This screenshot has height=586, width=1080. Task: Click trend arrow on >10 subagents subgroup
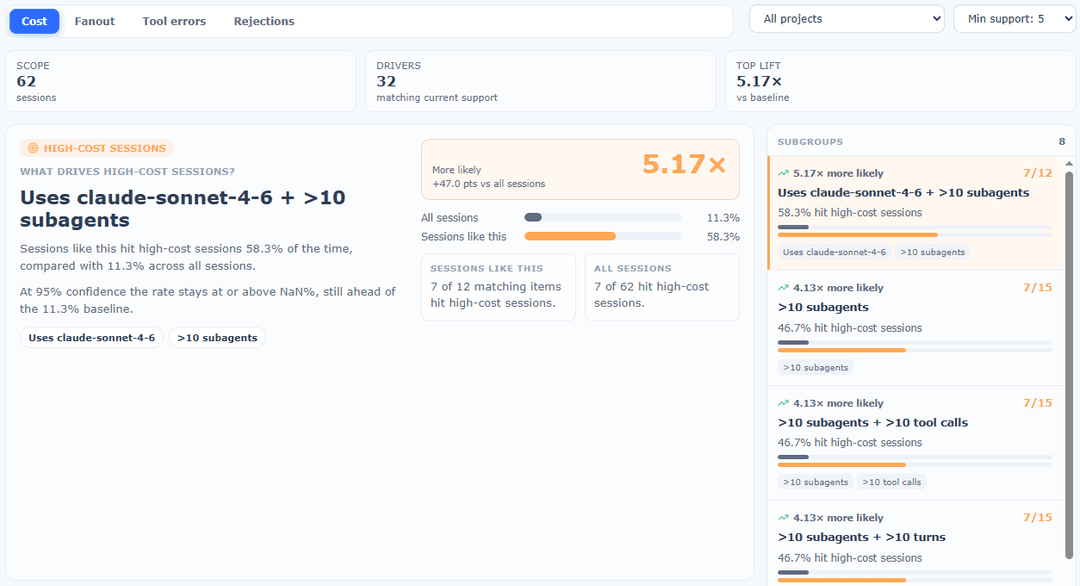783,288
